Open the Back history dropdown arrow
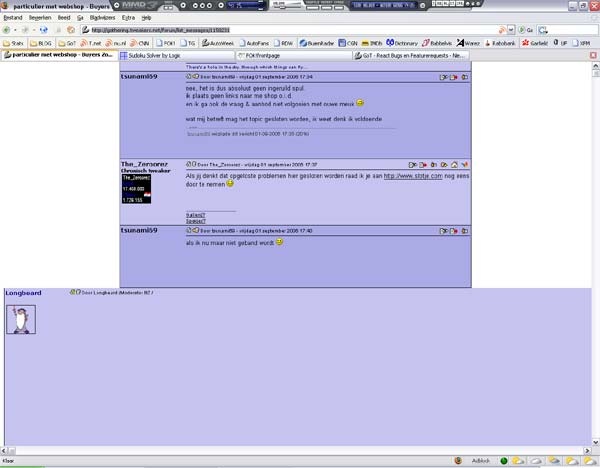 click(x=15, y=30)
